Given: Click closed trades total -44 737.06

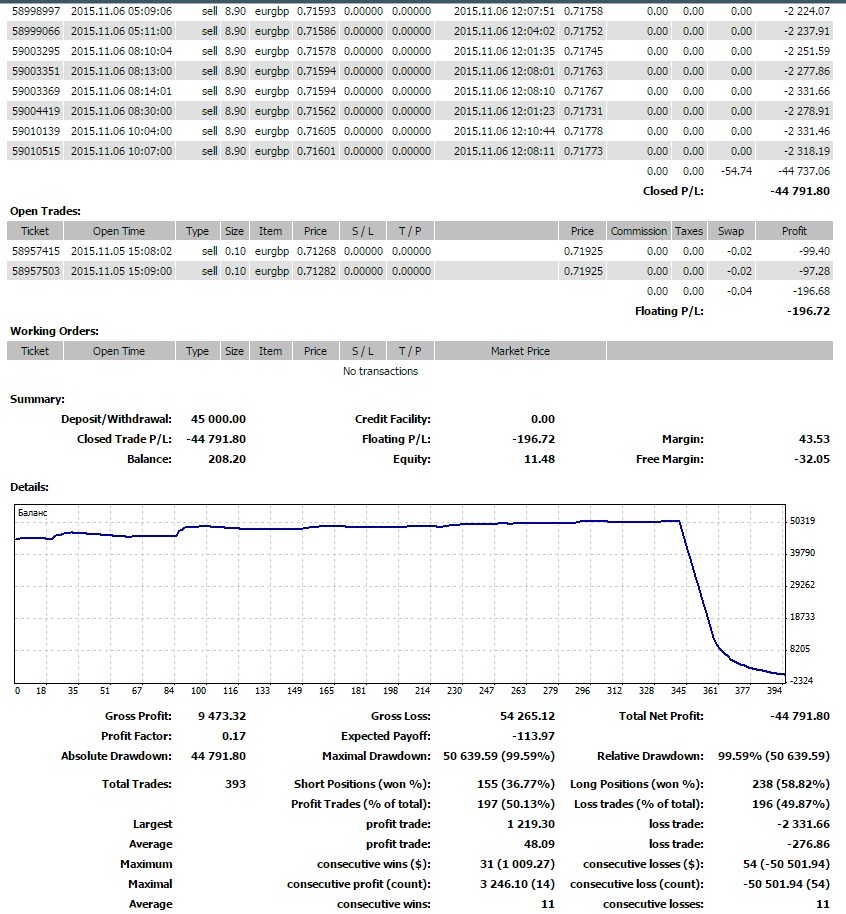Looking at the screenshot, I should click(x=803, y=171).
